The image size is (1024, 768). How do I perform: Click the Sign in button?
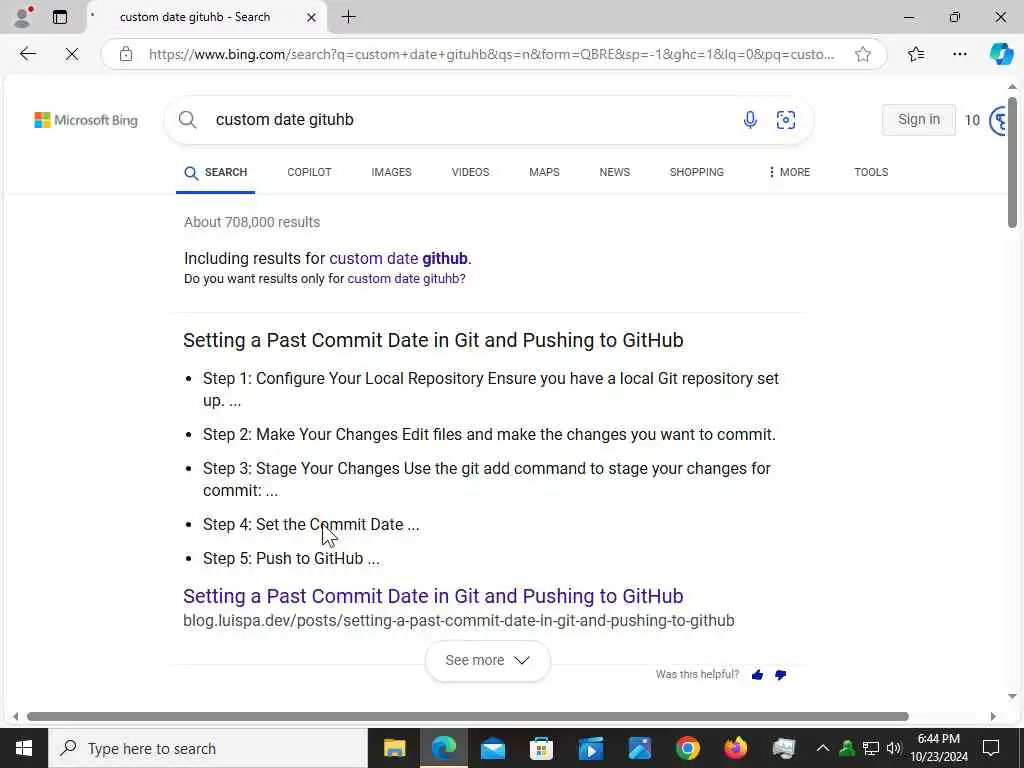point(918,120)
